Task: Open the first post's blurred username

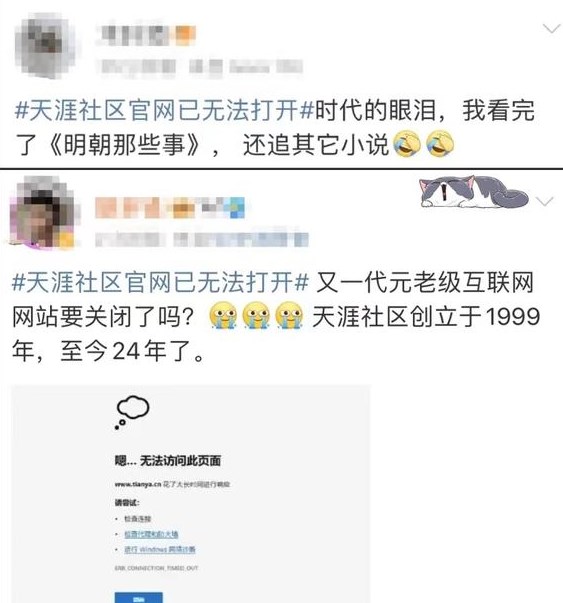Action: [x=147, y=35]
